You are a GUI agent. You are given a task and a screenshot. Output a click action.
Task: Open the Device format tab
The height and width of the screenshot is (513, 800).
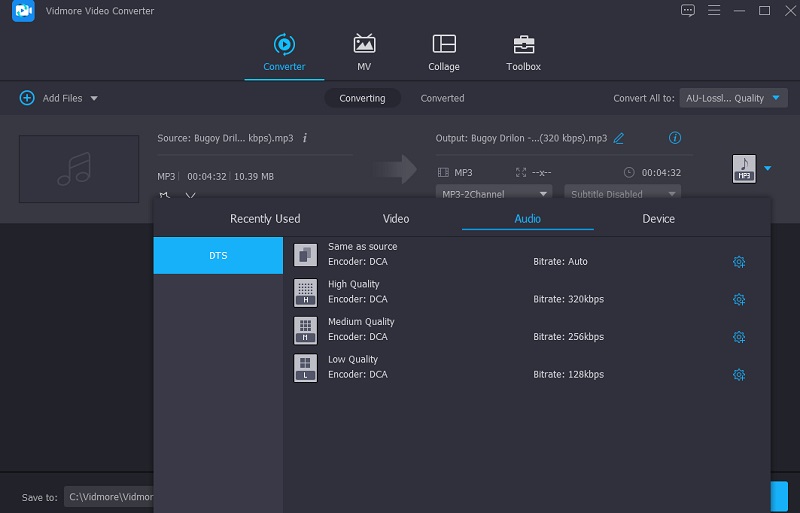pos(658,219)
